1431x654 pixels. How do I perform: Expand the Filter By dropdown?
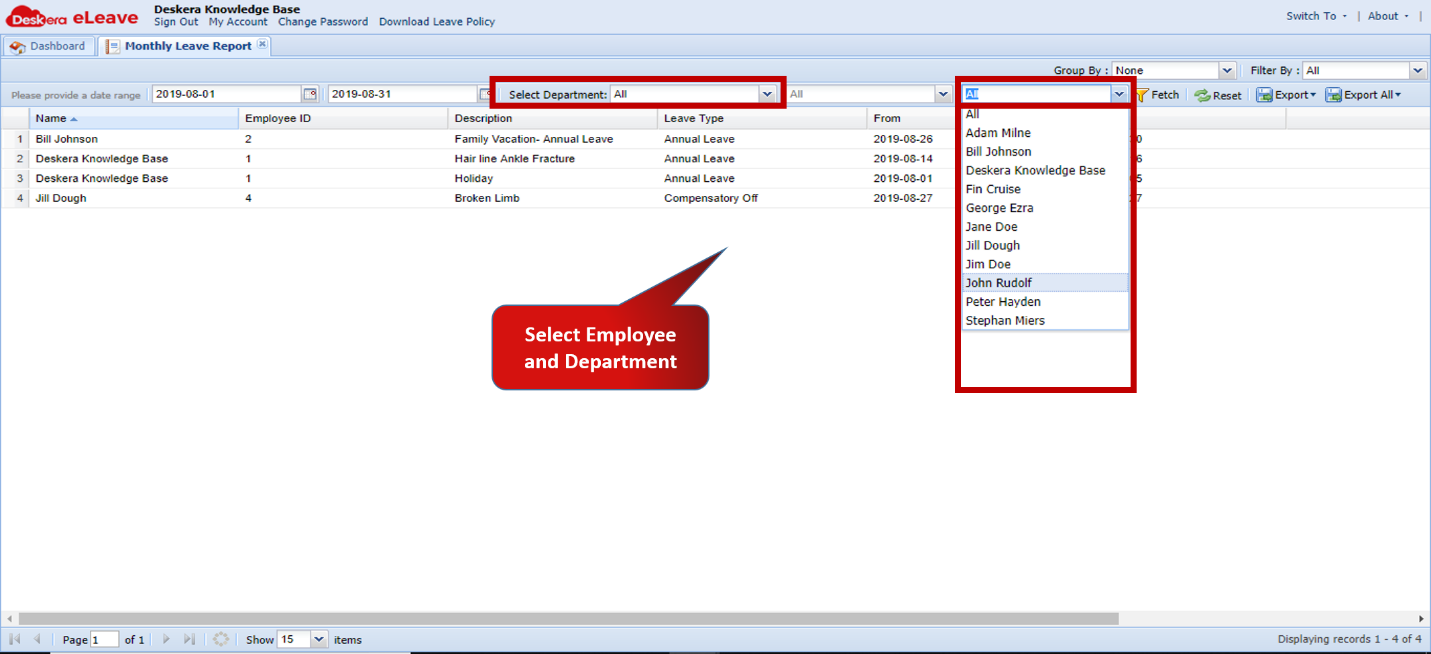click(1417, 70)
